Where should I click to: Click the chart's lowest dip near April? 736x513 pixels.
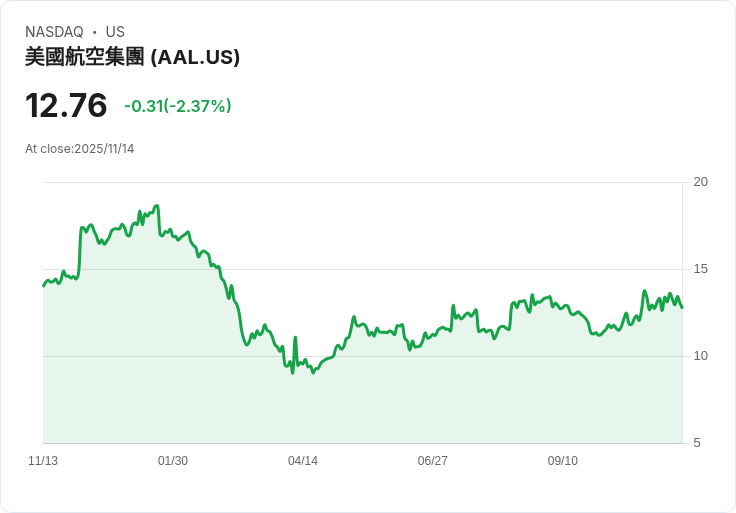(292, 373)
